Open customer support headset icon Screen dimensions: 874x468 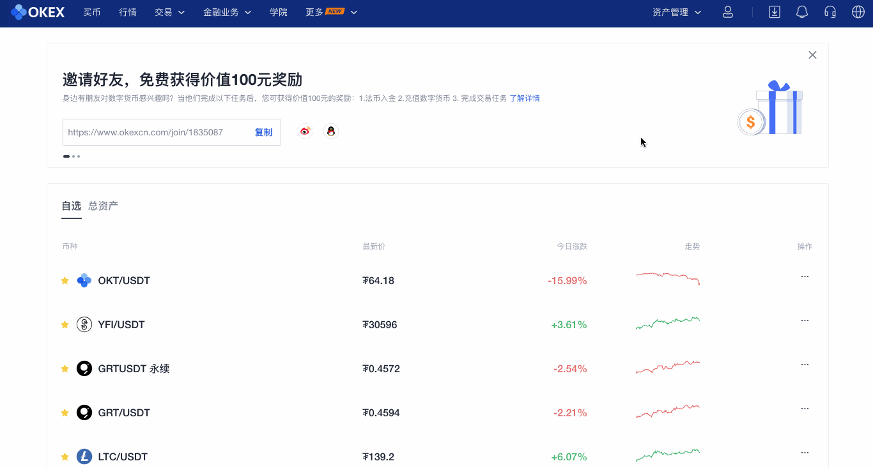click(830, 12)
